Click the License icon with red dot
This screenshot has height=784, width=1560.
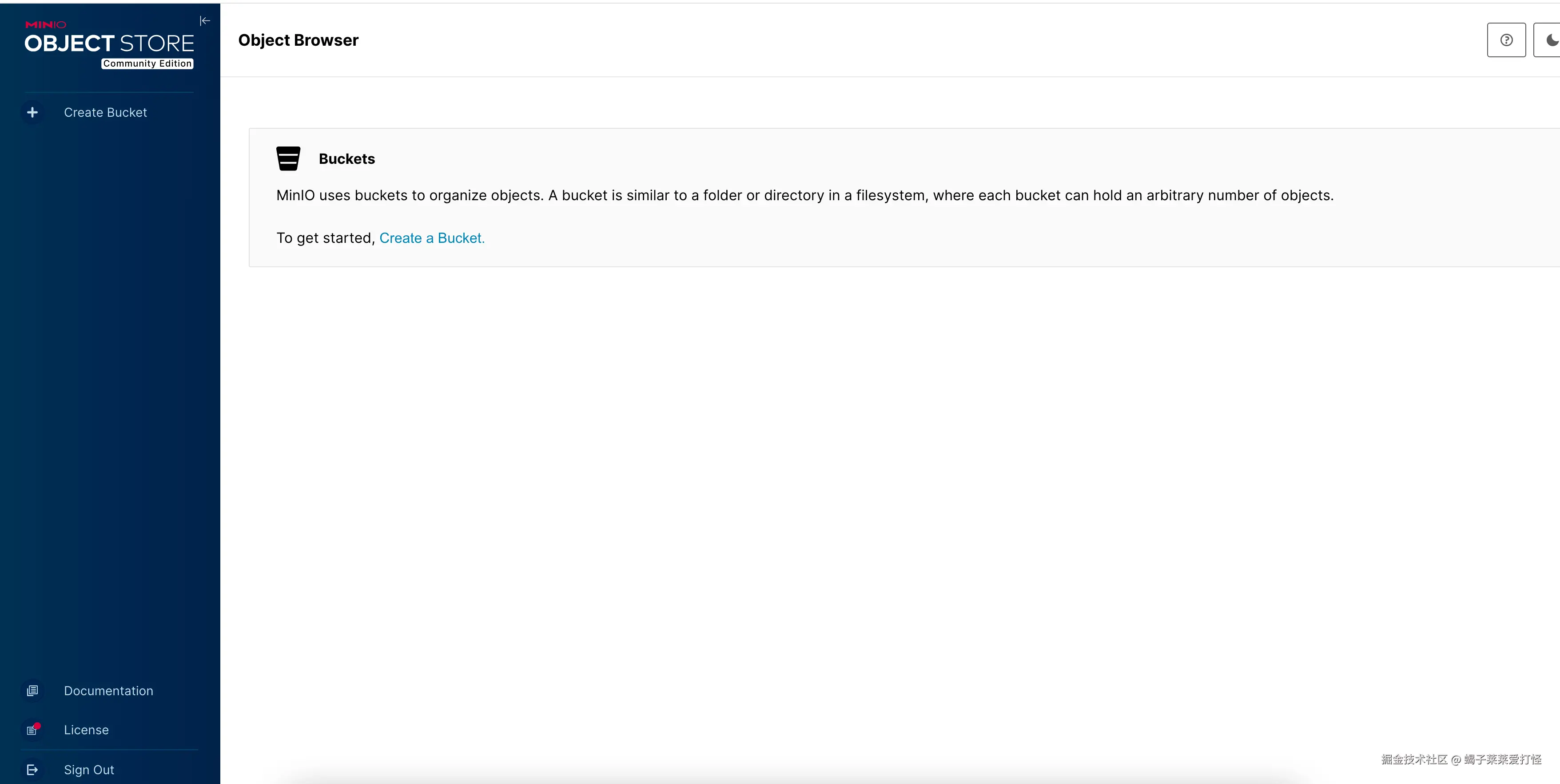[x=33, y=730]
